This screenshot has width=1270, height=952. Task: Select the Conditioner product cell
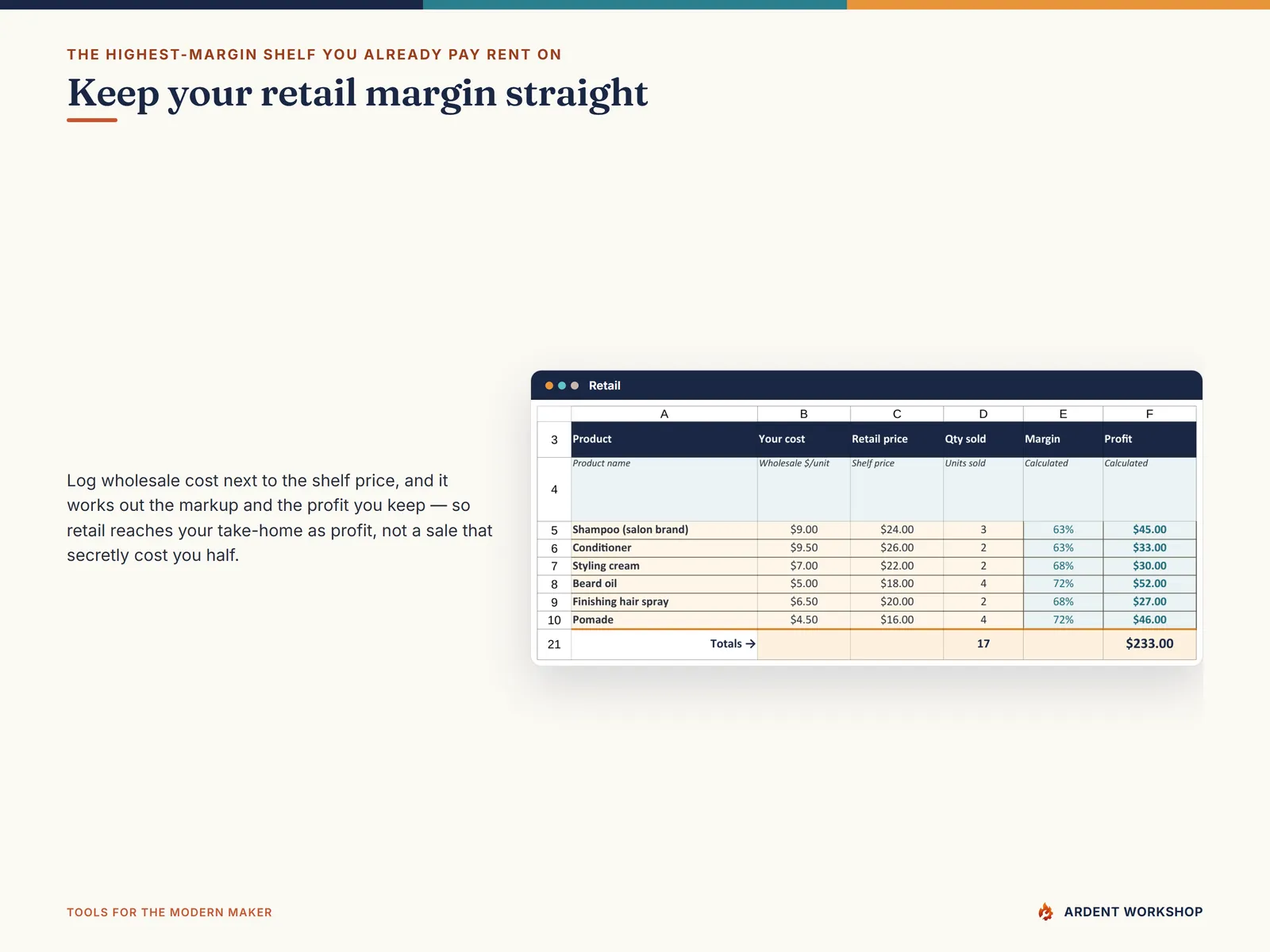pos(664,548)
